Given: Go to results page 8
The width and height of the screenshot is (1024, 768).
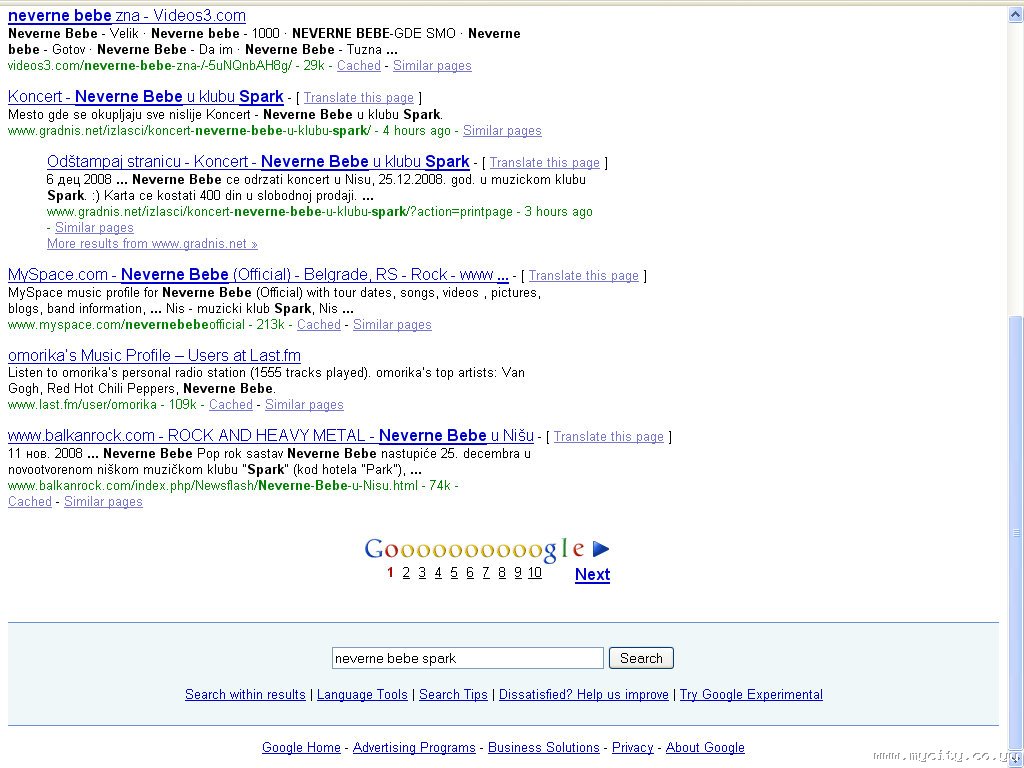Looking at the screenshot, I should [502, 573].
